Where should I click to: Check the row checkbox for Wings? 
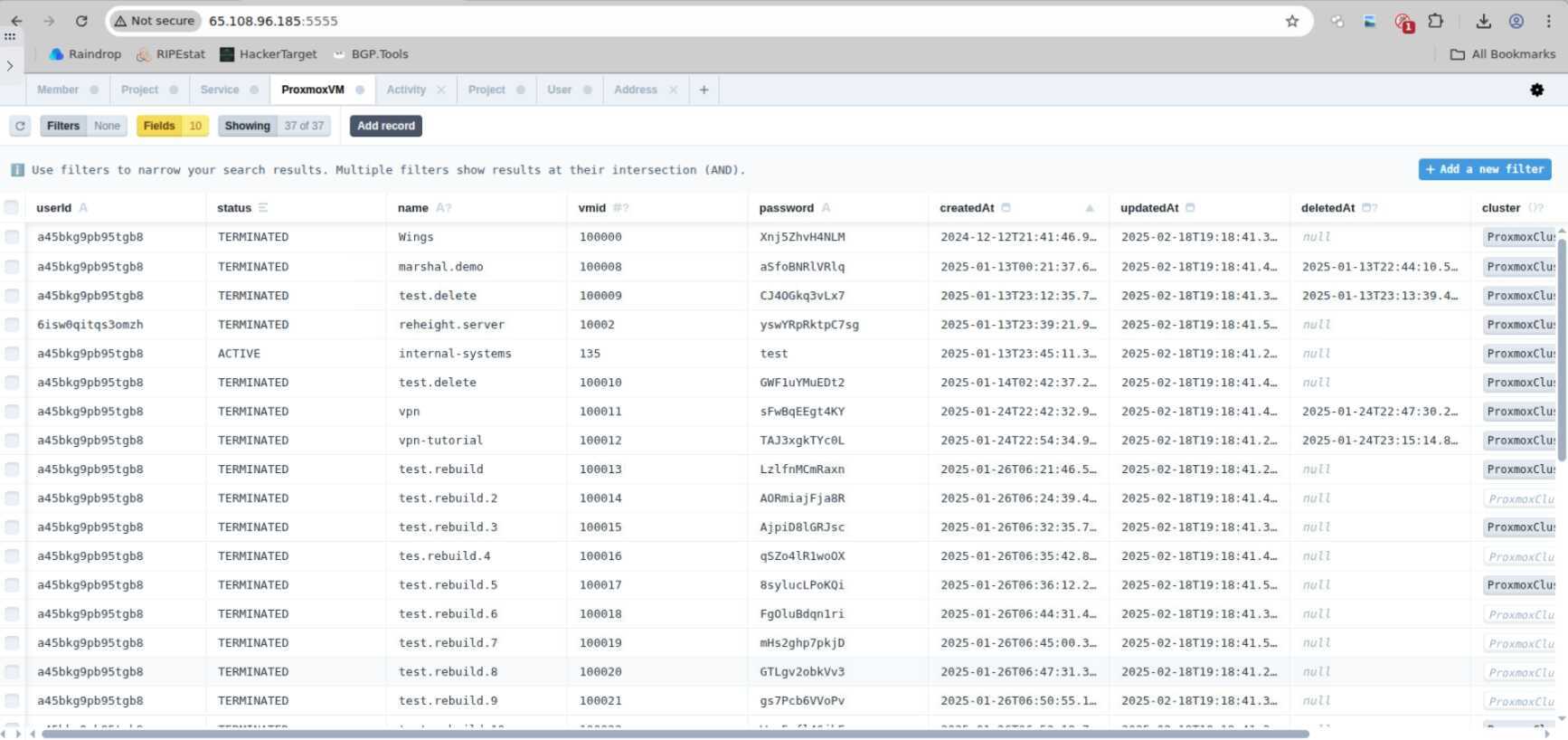pyautogui.click(x=12, y=237)
